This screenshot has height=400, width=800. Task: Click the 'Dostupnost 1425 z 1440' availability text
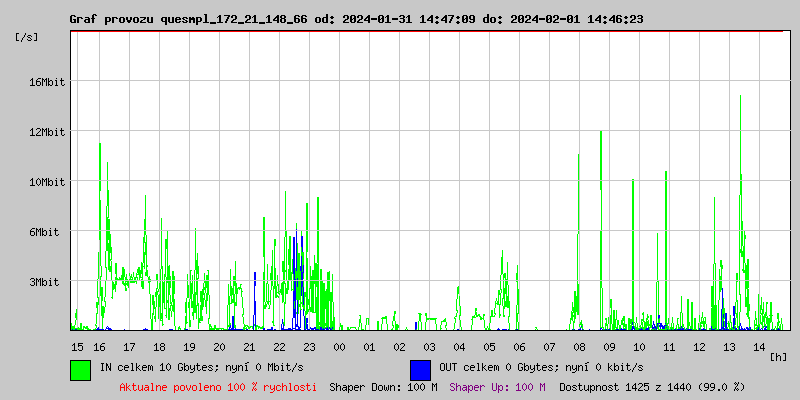(652, 387)
